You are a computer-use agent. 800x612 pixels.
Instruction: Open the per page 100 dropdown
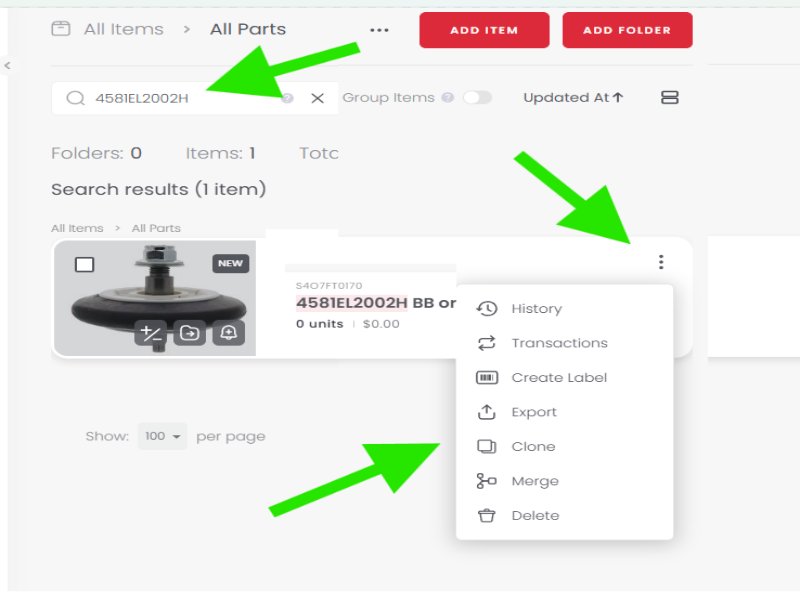pos(162,437)
